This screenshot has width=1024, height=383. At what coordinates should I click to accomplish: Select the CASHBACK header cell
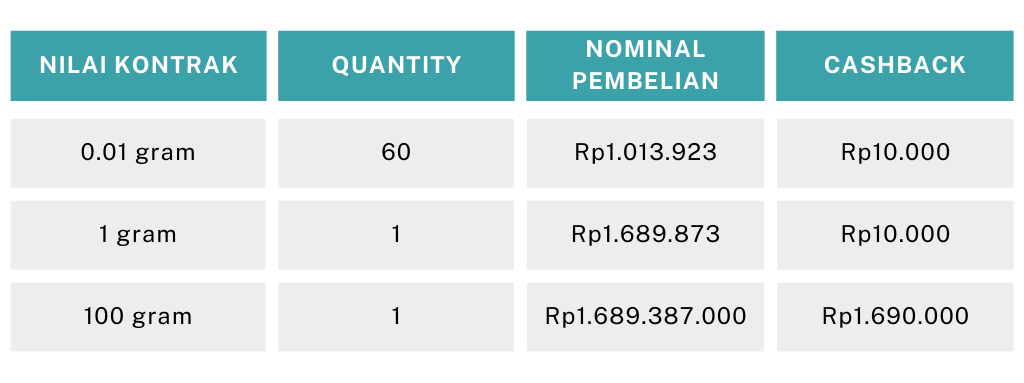[x=895, y=65]
